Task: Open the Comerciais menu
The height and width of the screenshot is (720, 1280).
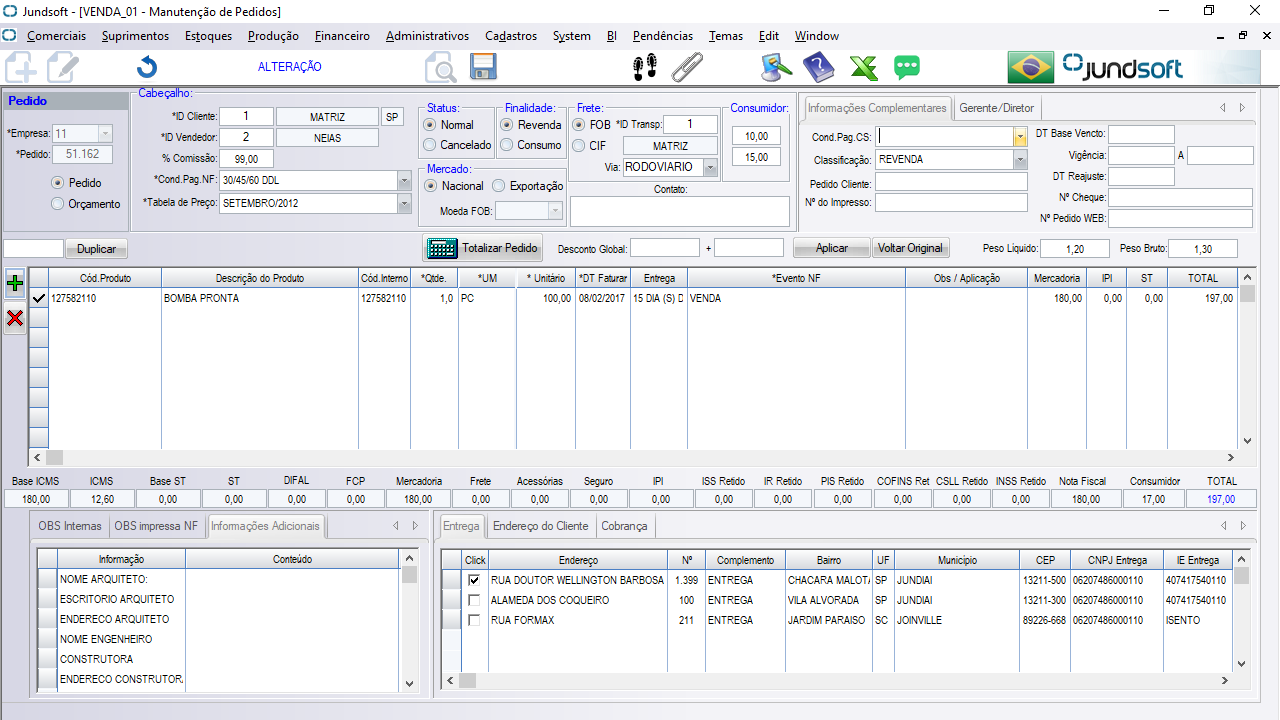Action: 56,36
